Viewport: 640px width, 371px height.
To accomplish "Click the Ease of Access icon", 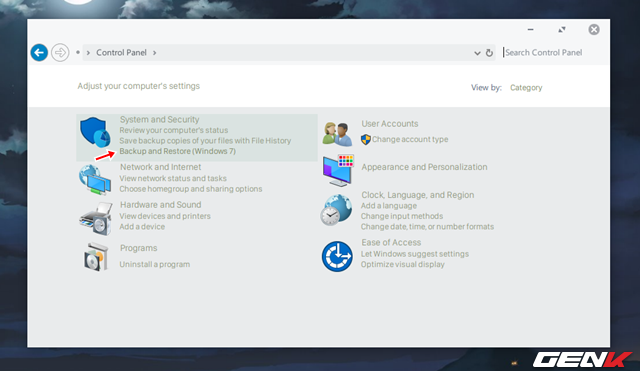I will click(x=337, y=256).
